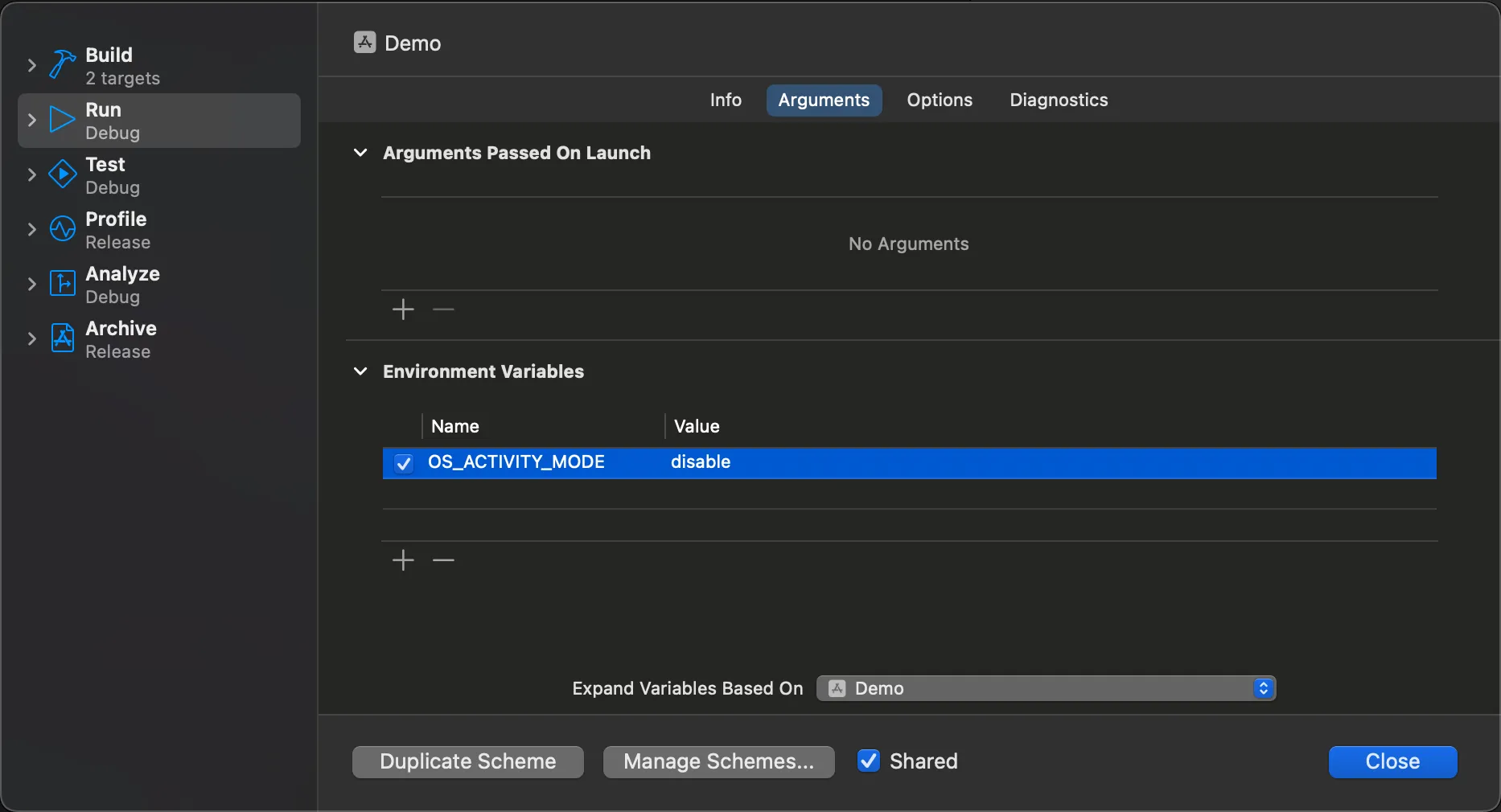The image size is (1501, 812).
Task: Collapse the Environment Variables section
Action: (360, 371)
